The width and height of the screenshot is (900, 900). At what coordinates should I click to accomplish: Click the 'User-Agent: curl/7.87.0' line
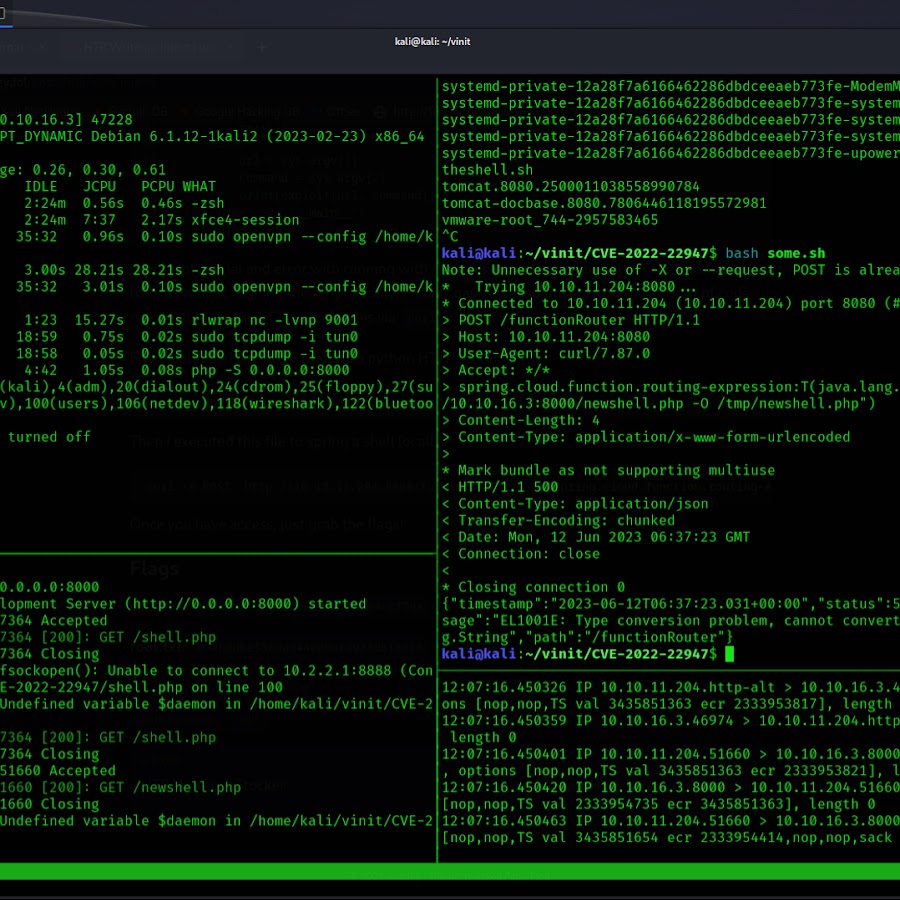click(x=546, y=353)
